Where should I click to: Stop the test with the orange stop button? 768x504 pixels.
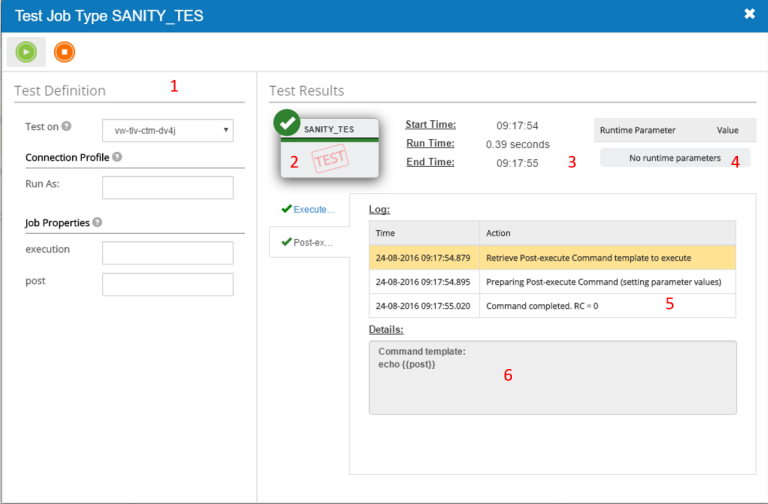[x=64, y=52]
